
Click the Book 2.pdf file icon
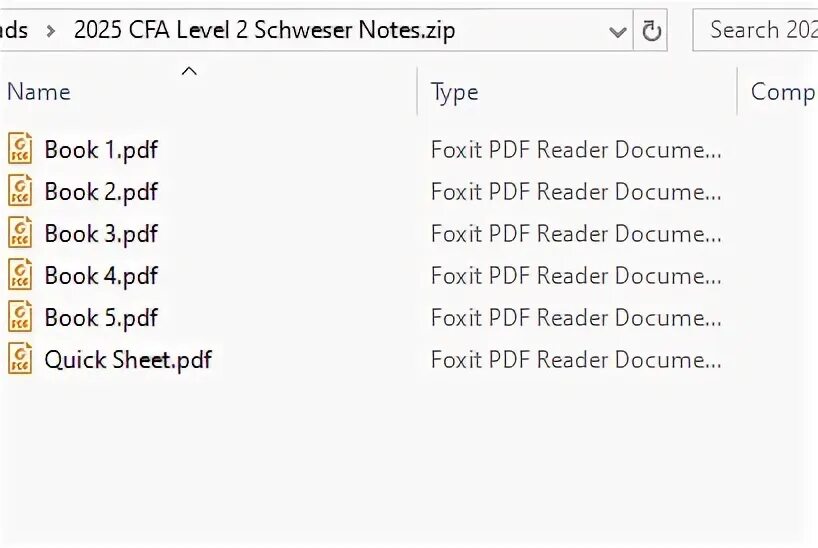point(20,191)
